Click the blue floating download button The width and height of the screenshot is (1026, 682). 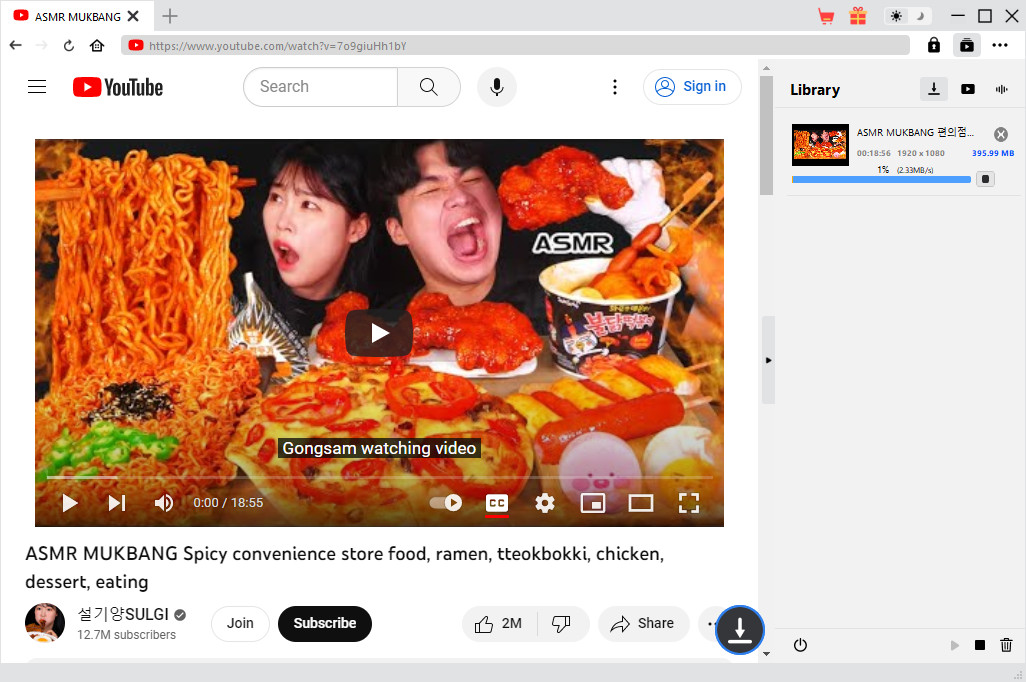tap(740, 630)
